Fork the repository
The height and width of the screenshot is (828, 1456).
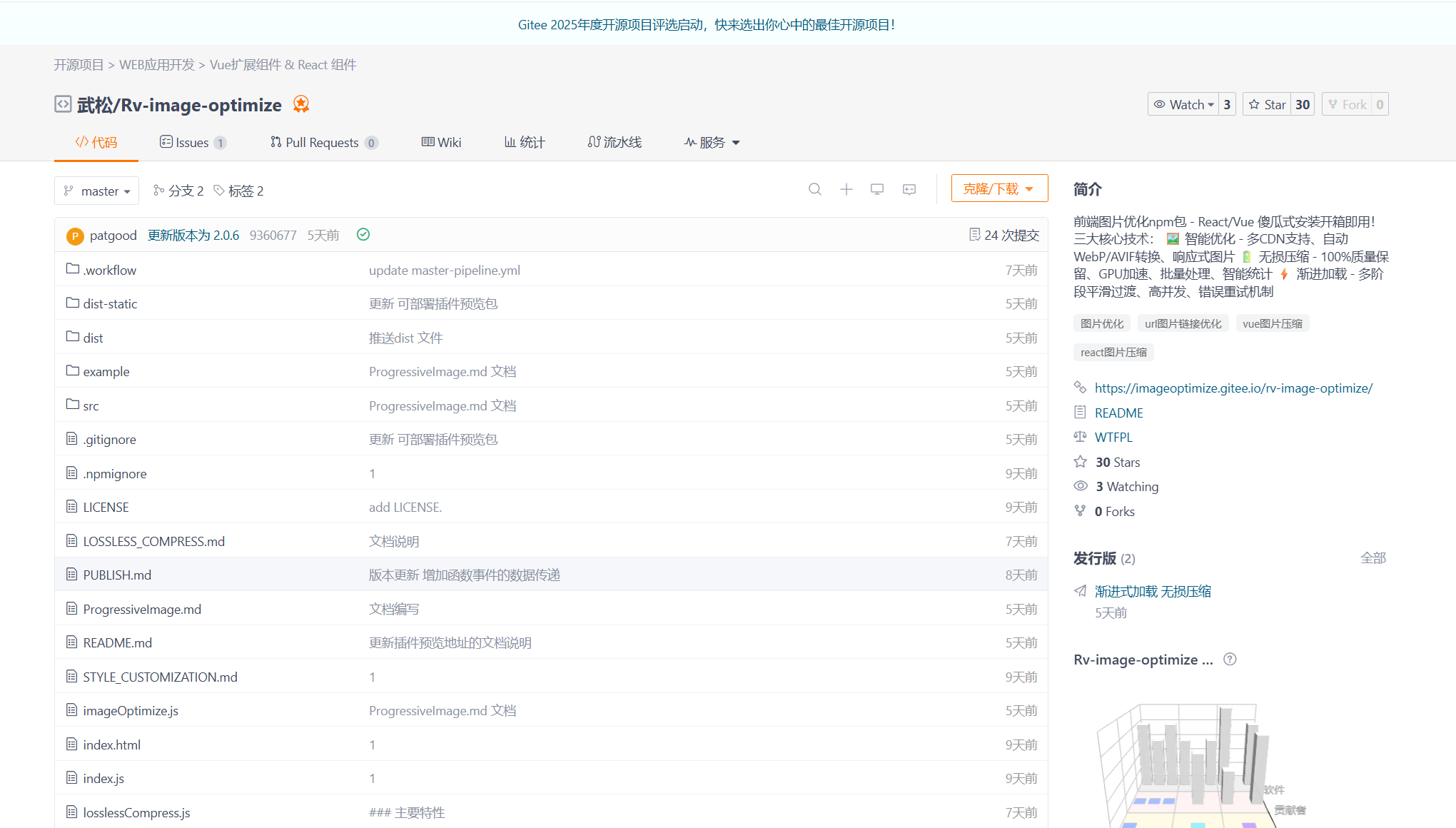(1348, 103)
